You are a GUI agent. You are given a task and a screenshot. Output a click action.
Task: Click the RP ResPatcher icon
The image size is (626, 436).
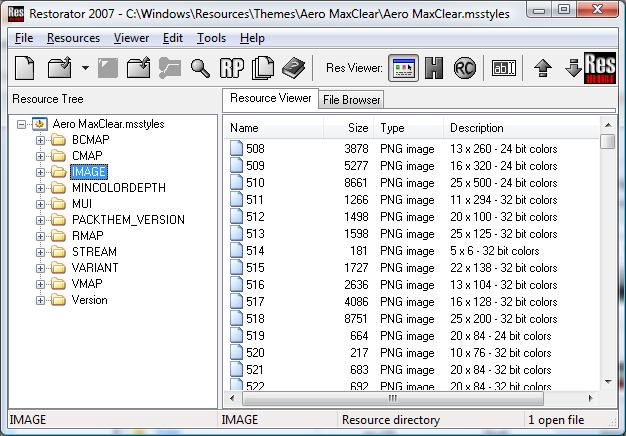[x=232, y=68]
